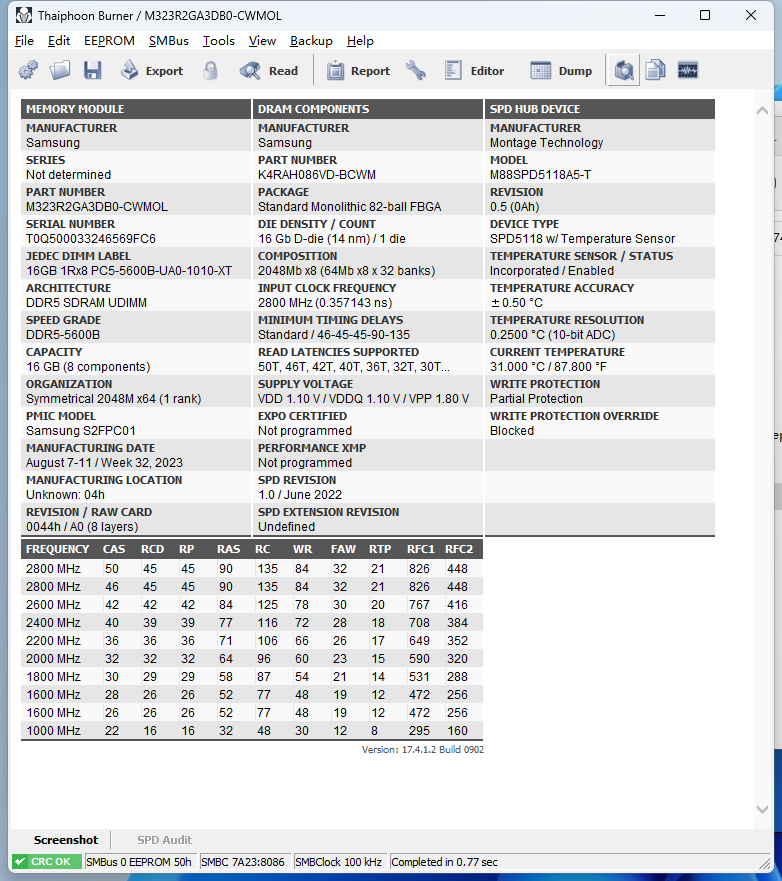Switch to the Screenshot tab

pos(66,840)
